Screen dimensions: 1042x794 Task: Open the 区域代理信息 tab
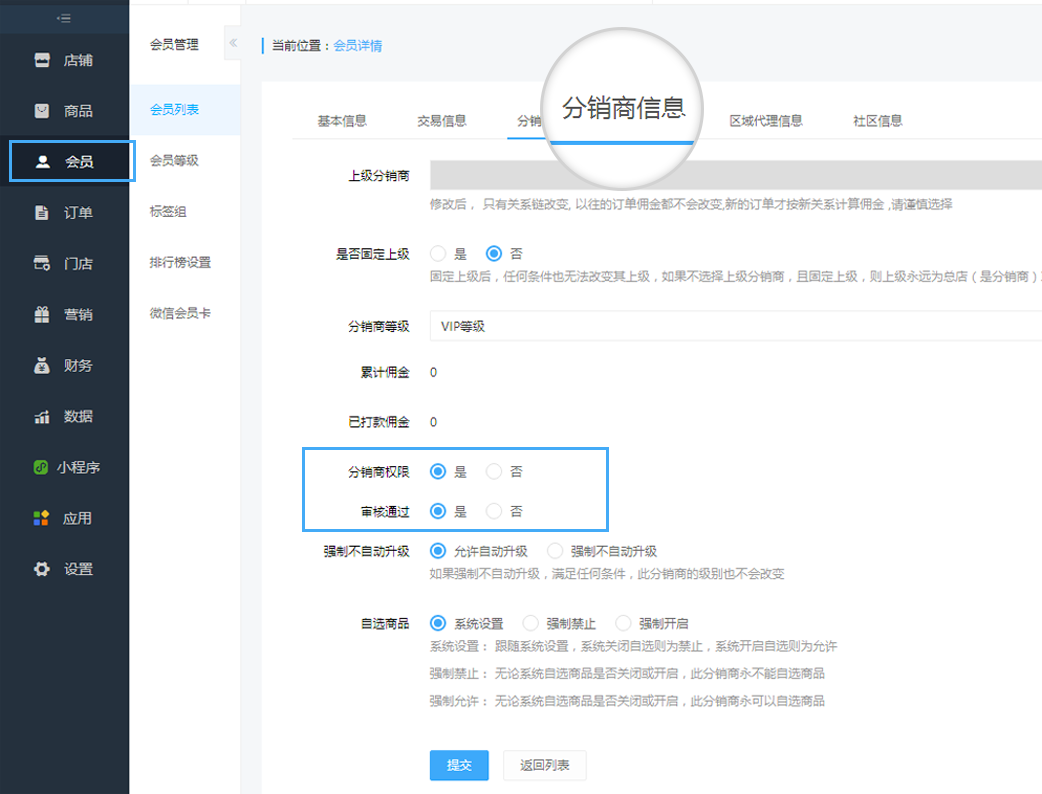pos(765,121)
